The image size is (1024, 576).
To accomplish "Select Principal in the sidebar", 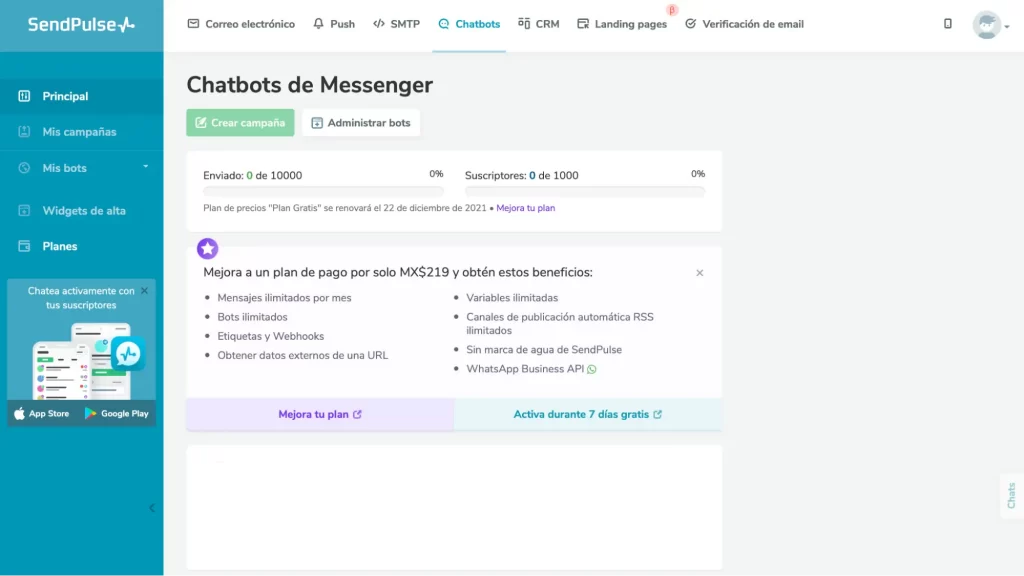I will point(82,96).
